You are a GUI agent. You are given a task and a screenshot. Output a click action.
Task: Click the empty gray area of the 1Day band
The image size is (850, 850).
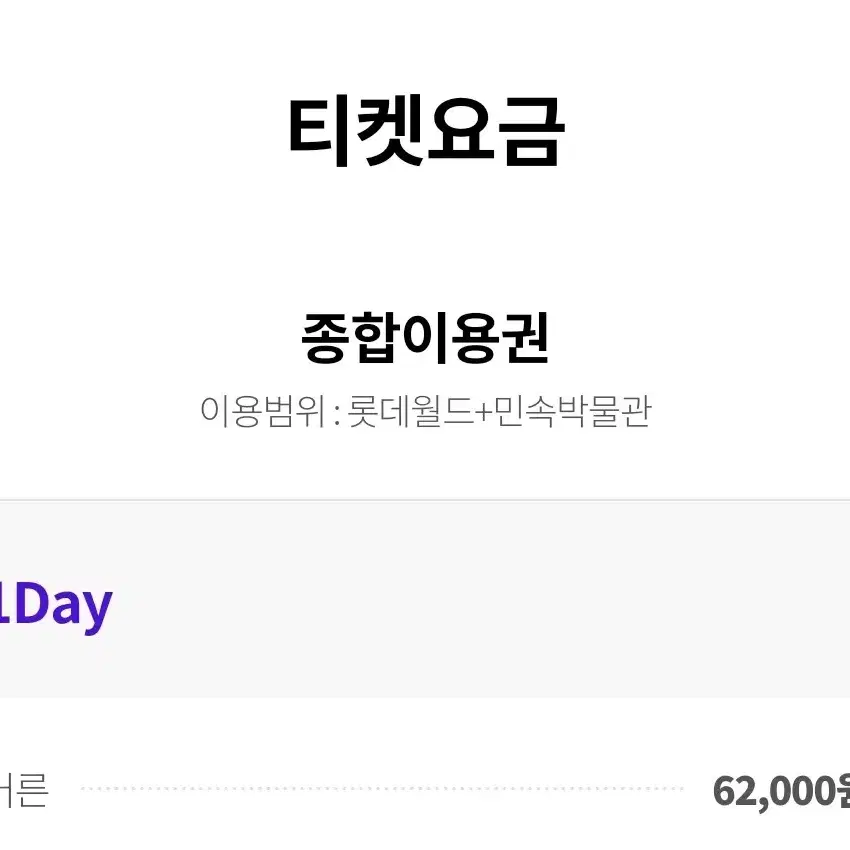coord(477,599)
